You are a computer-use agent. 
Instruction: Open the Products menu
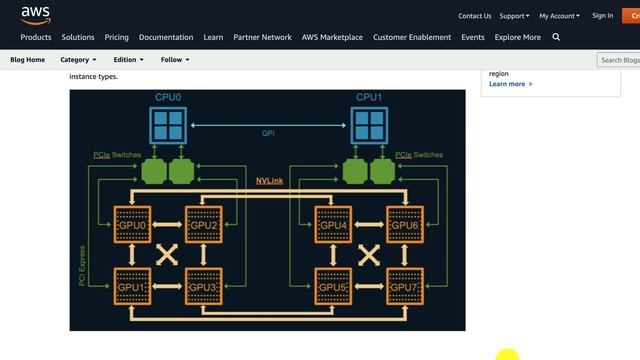pos(36,37)
